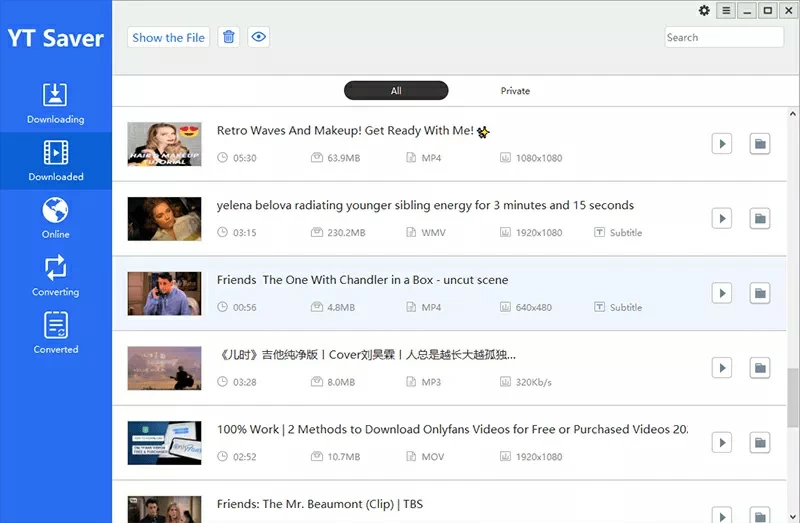Open the Downloading section in sidebar
This screenshot has width=800, height=523.
tap(55, 103)
